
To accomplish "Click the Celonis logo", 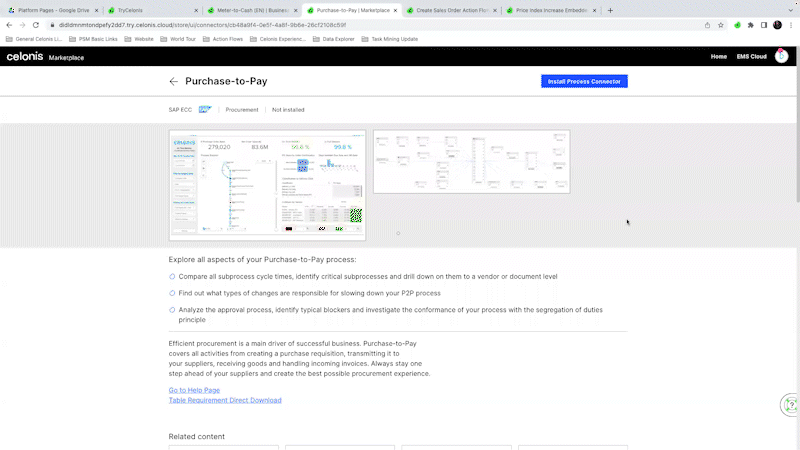I will pos(24,57).
